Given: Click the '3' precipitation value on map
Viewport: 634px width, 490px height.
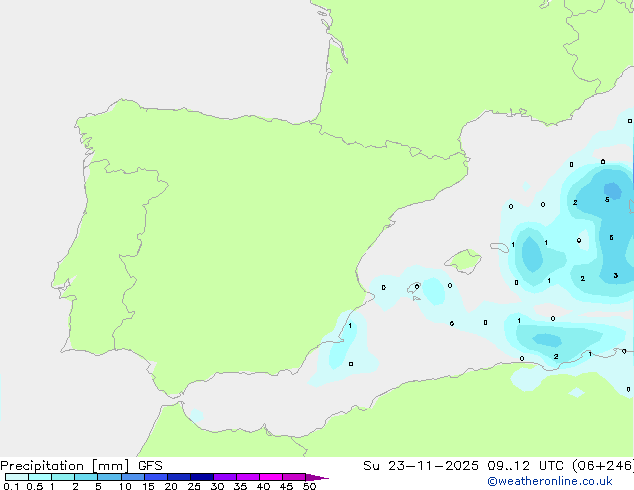Looking at the screenshot, I should (615, 275).
